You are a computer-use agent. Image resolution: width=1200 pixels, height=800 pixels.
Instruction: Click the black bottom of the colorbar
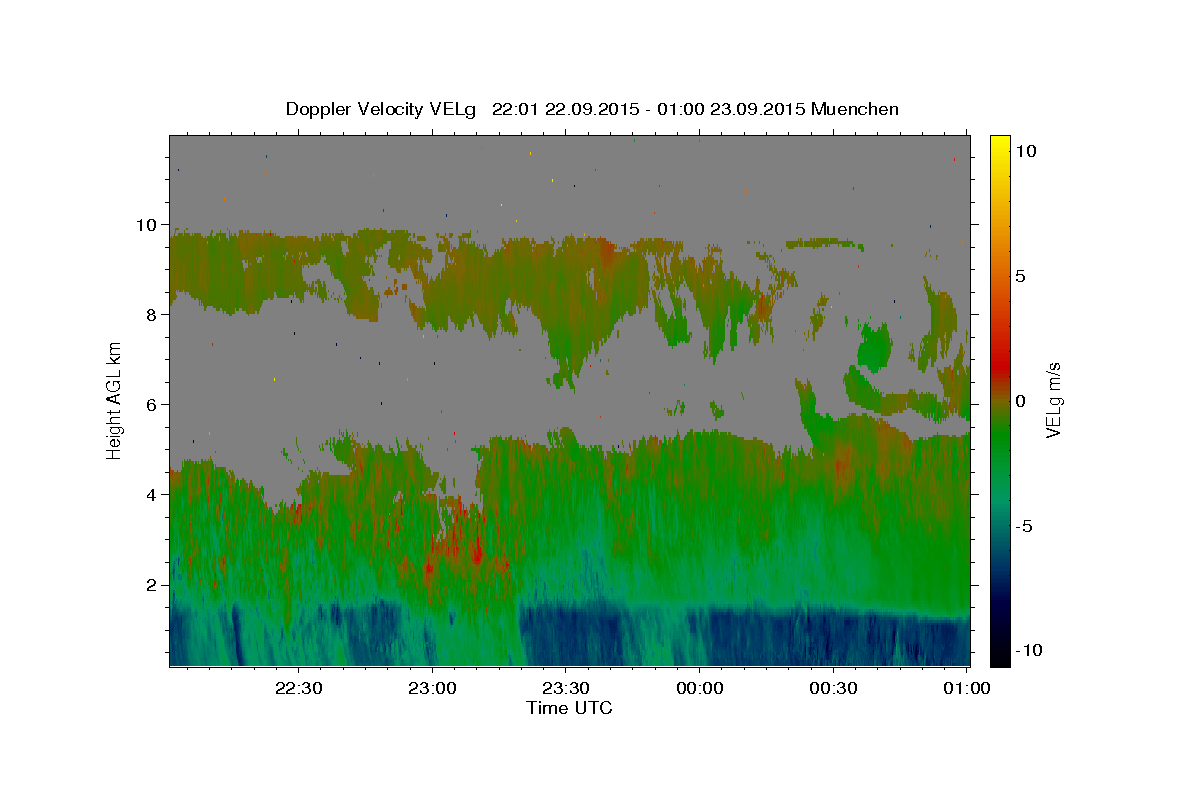999,655
